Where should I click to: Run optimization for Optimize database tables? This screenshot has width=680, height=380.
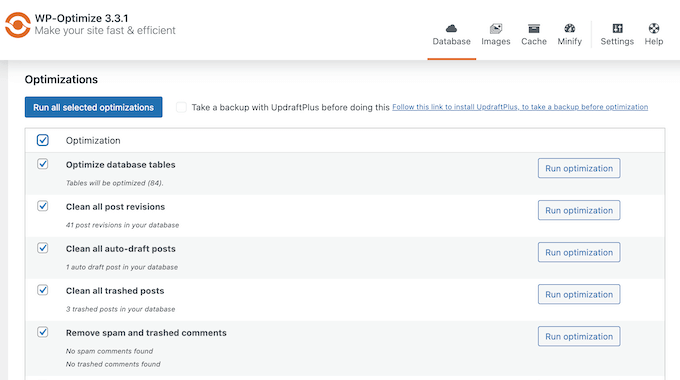pyautogui.click(x=579, y=168)
